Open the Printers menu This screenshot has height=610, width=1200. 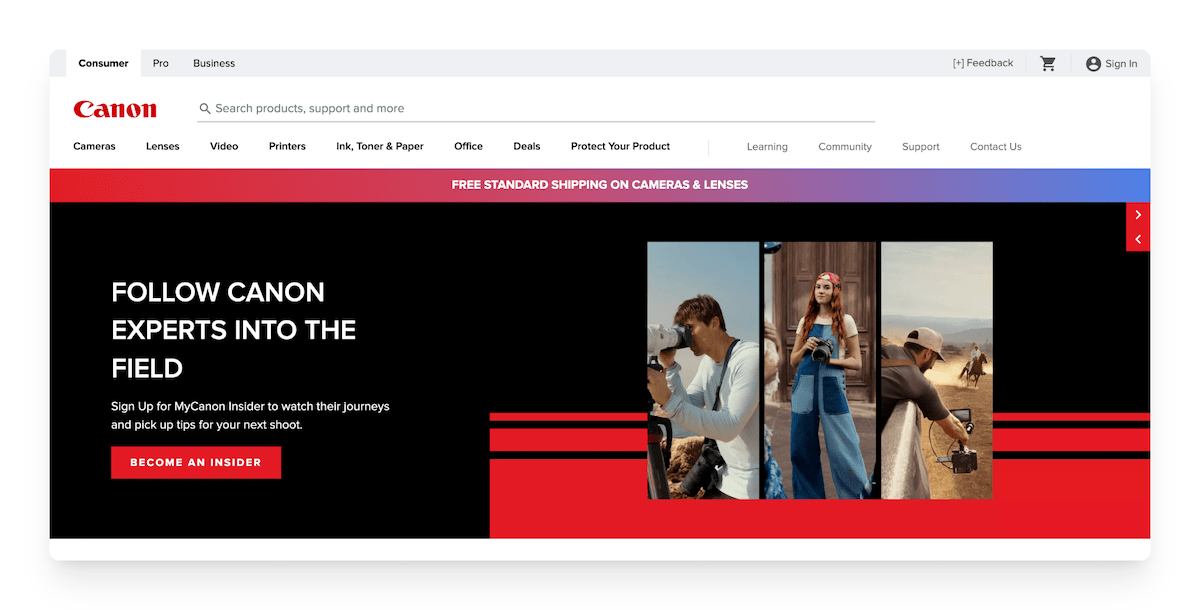[x=287, y=146]
